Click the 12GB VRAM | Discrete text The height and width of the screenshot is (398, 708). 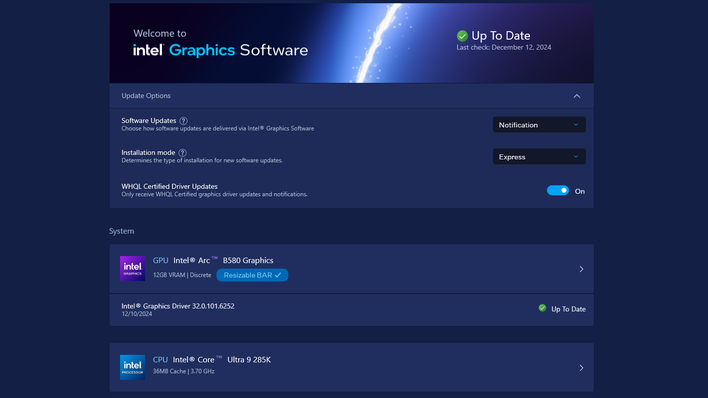(x=182, y=275)
